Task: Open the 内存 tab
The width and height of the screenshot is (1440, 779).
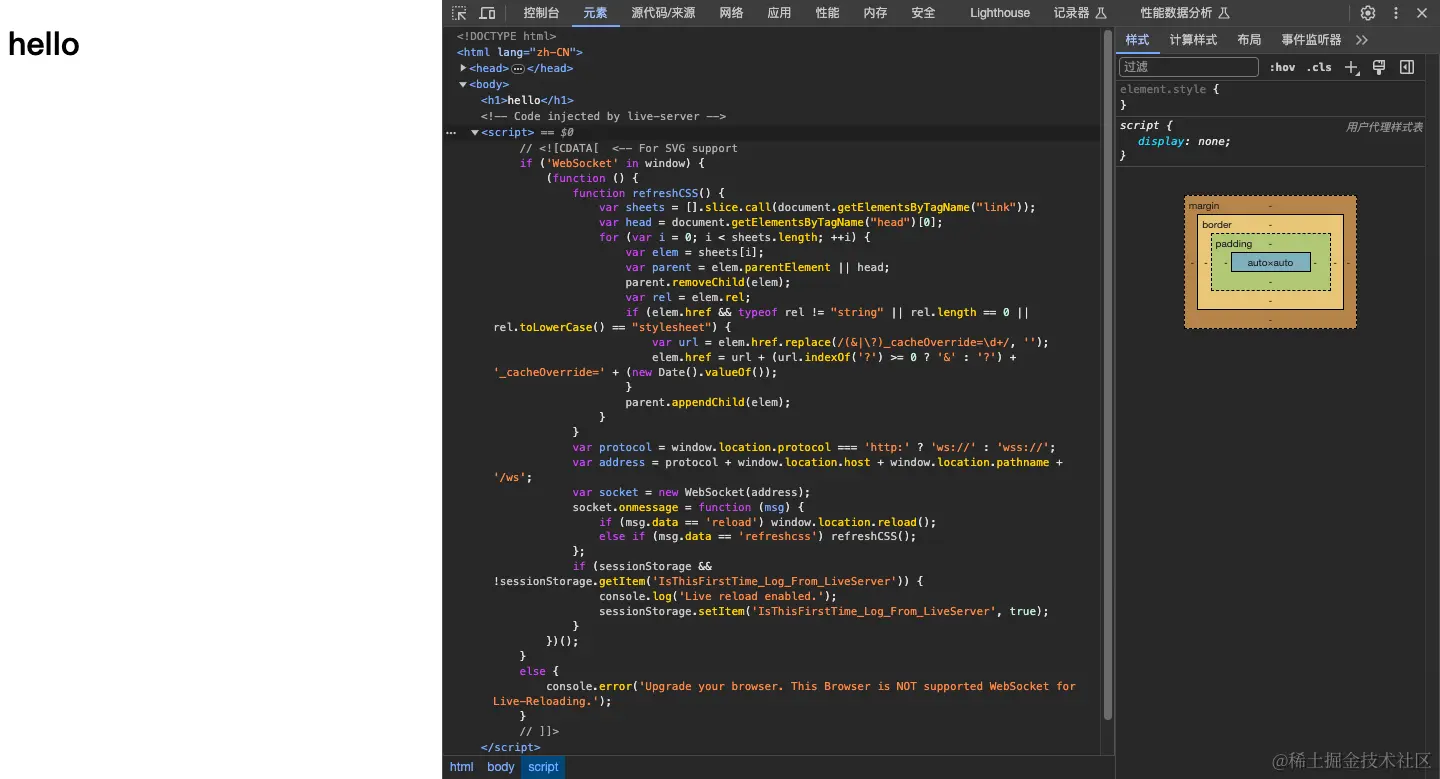Action: point(875,13)
